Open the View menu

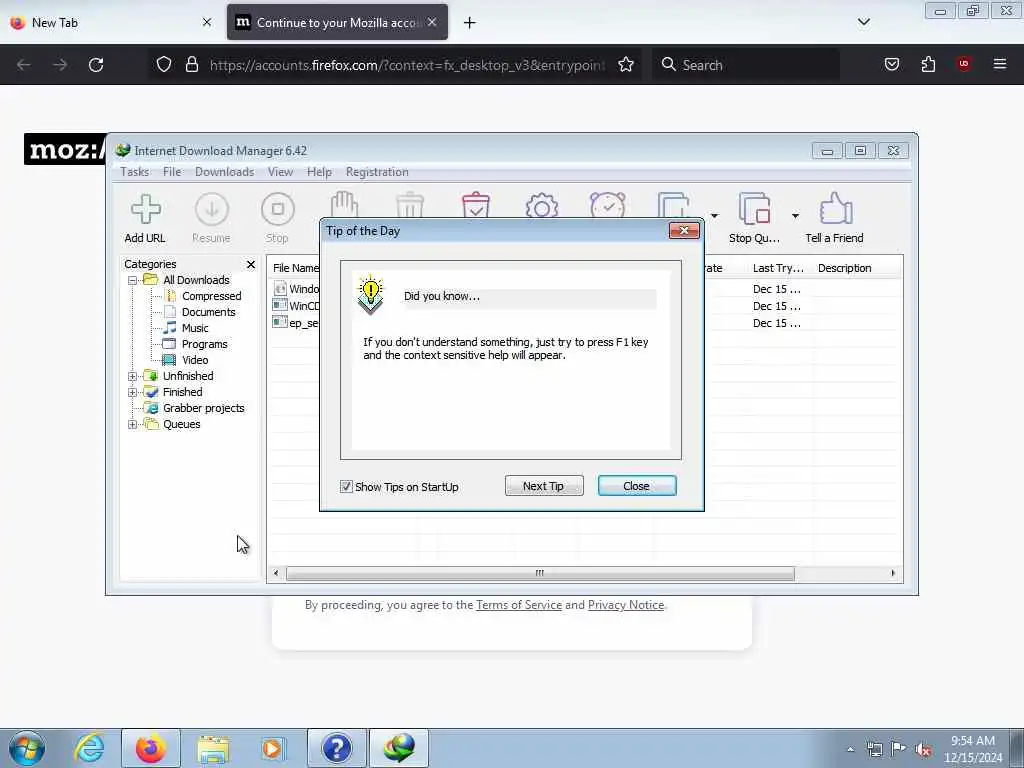point(280,172)
